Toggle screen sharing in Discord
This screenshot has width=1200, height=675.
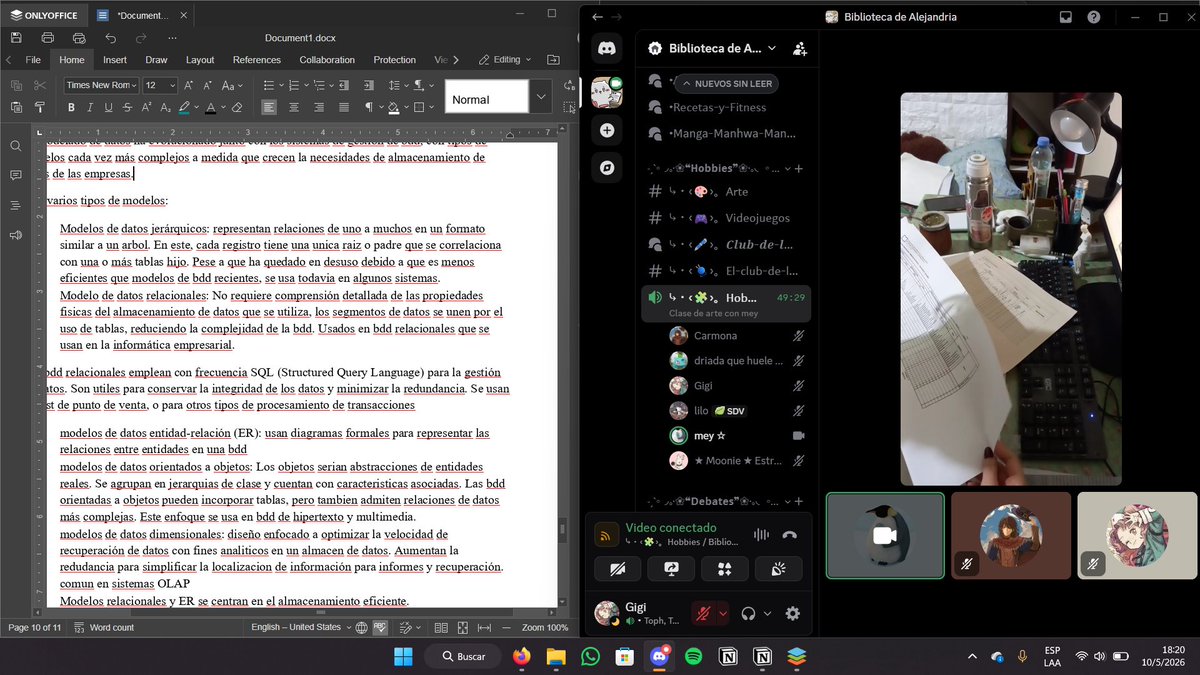[672, 569]
